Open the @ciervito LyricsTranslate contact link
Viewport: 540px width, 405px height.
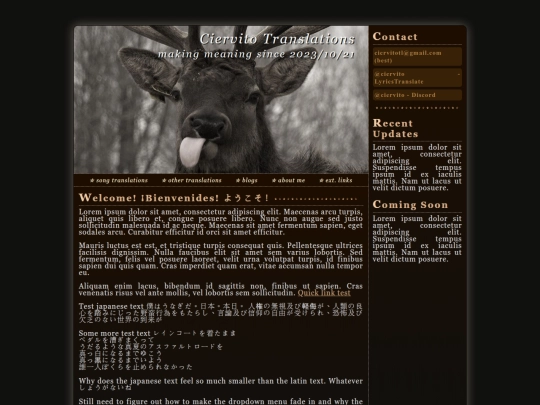click(x=417, y=78)
